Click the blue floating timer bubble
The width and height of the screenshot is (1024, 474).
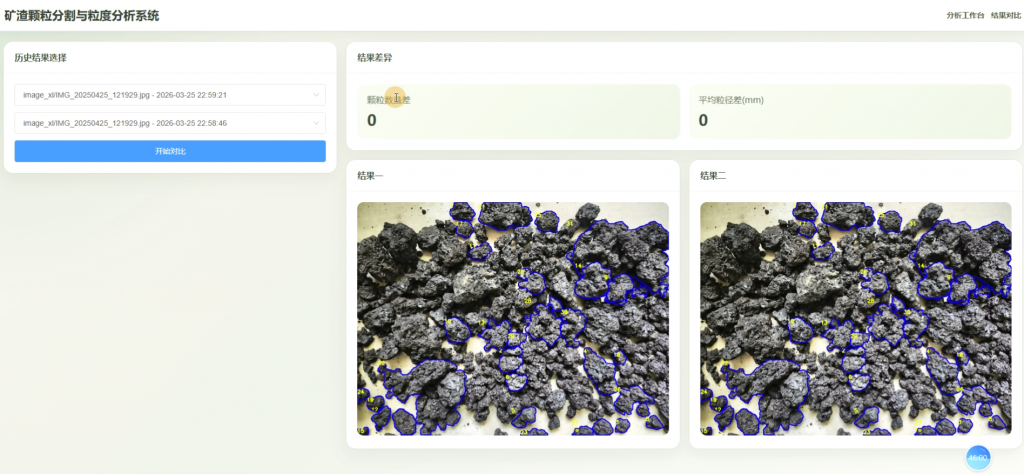coord(978,458)
